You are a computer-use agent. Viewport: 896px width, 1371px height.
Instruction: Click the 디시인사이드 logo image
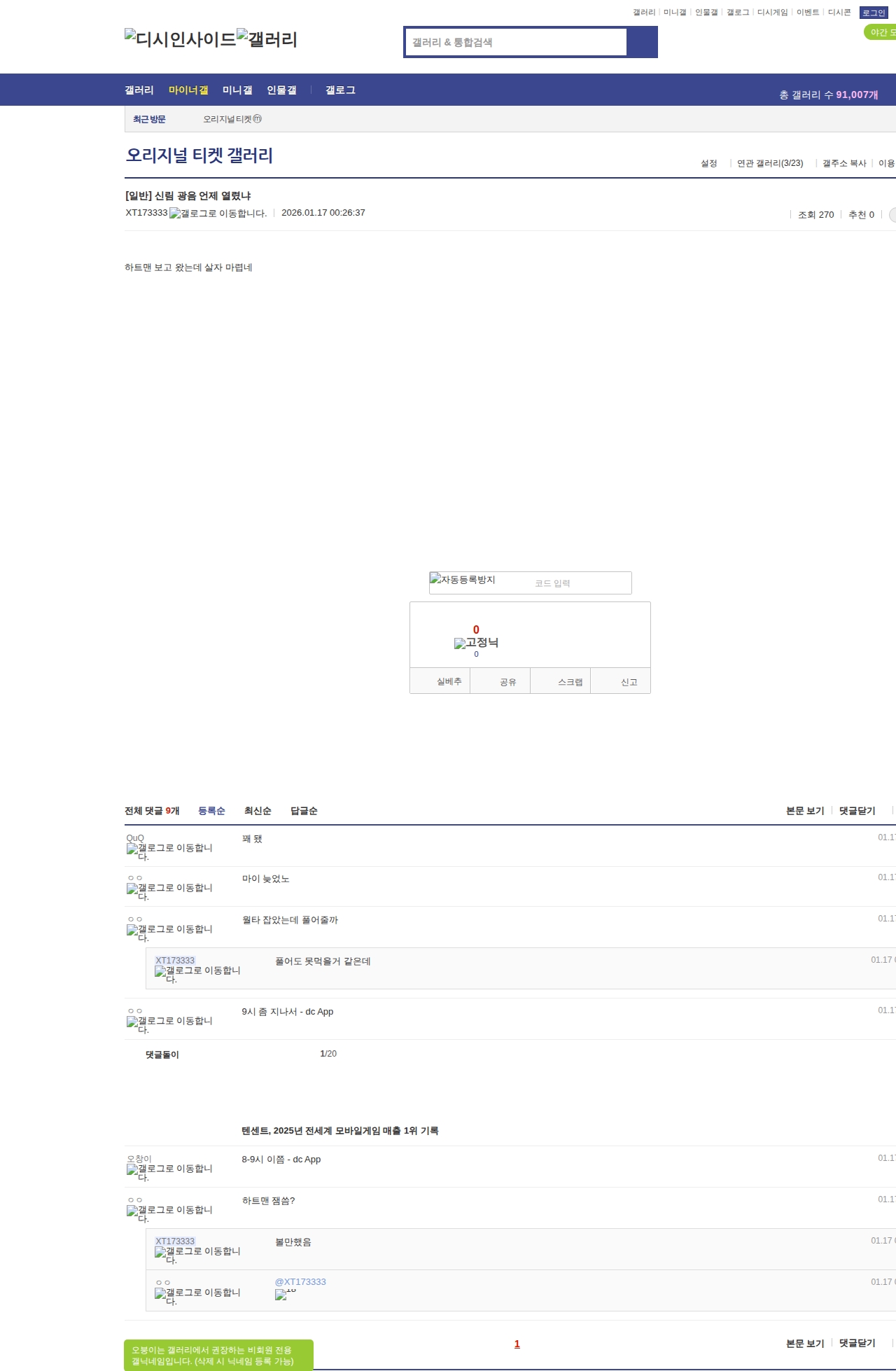click(x=181, y=39)
